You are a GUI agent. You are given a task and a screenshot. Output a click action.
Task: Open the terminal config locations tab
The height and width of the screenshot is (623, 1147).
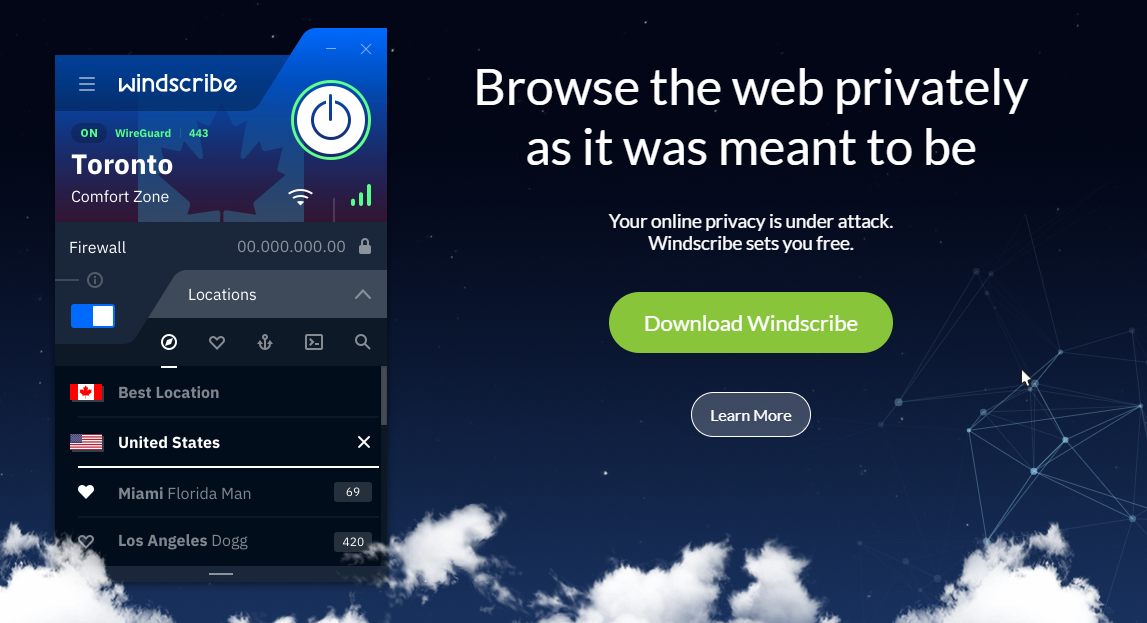314,342
